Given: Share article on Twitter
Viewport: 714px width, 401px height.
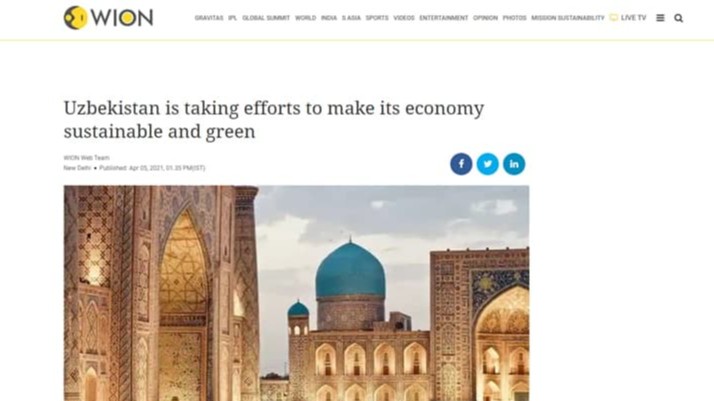Looking at the screenshot, I should pyautogui.click(x=487, y=164).
